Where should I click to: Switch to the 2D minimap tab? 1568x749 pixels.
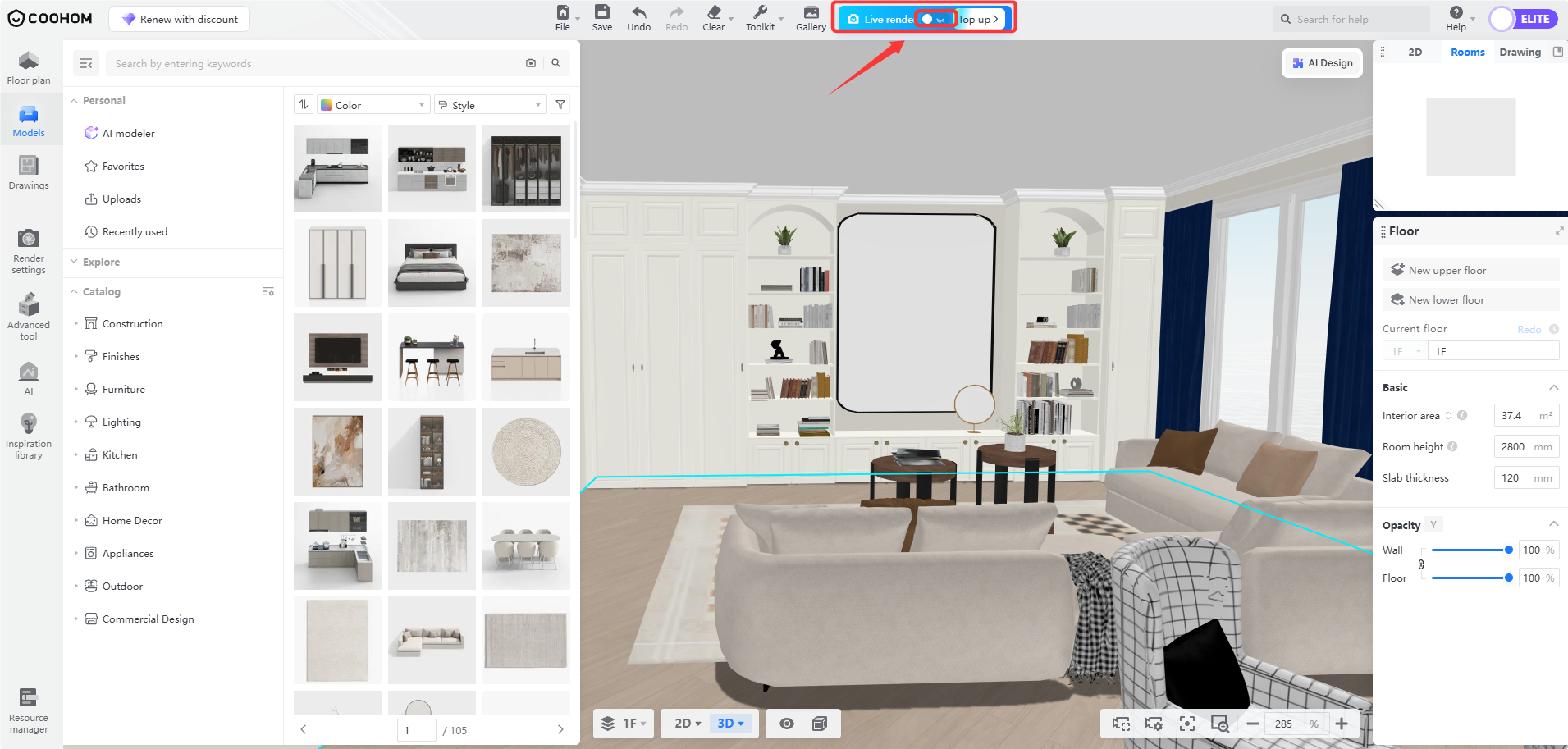(x=1415, y=52)
